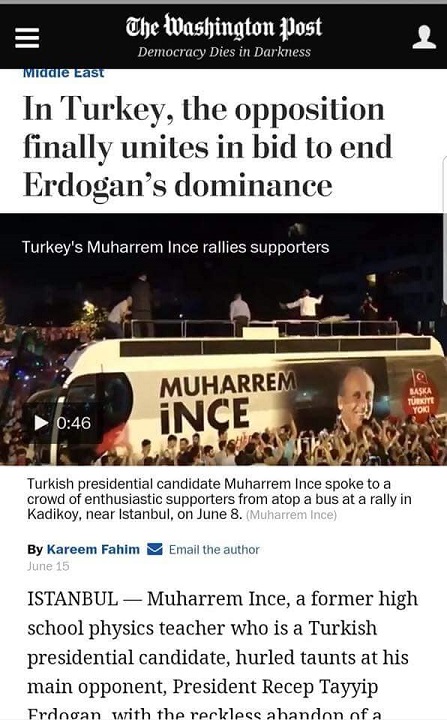Screen dimensions: 447x720
Task: Tap the man with outstretched arms atop bus
Action: point(305,304)
